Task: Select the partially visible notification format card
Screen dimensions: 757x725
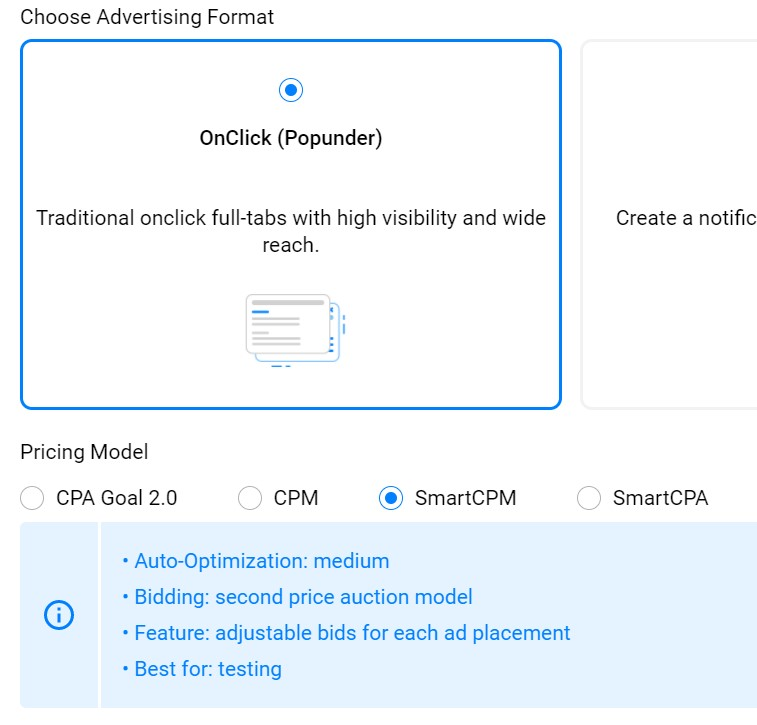Action: (670, 224)
